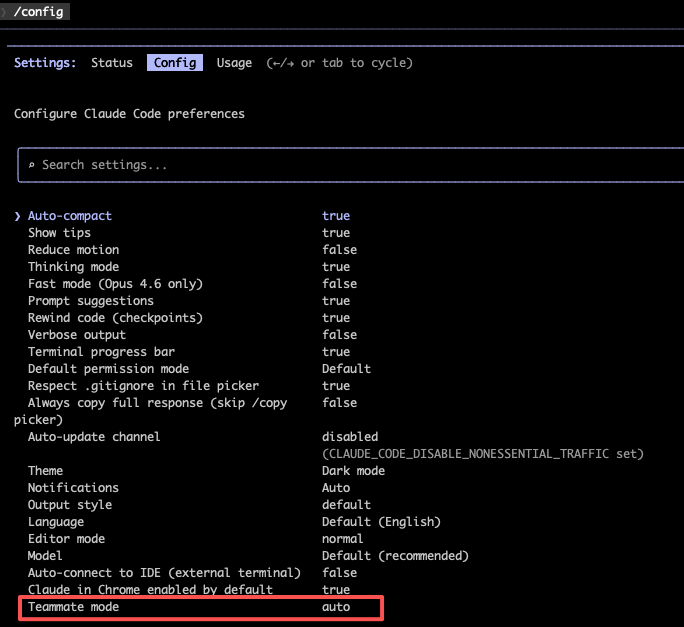The image size is (684, 627).
Task: Toggle the Terminal progress bar value
Action: (x=336, y=352)
